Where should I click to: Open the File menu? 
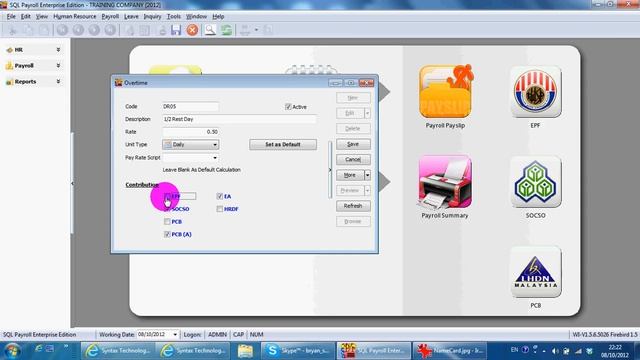11,16
